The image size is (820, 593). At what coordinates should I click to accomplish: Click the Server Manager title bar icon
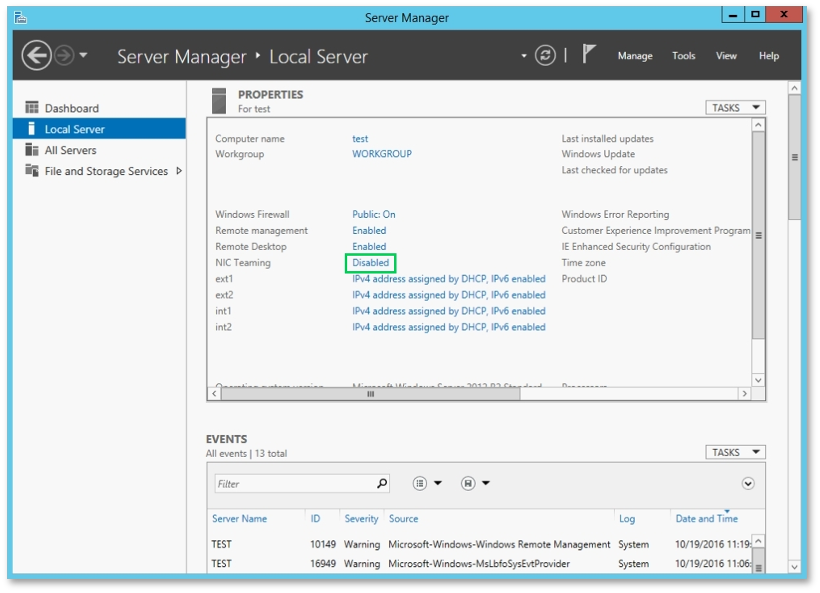[x=20, y=18]
